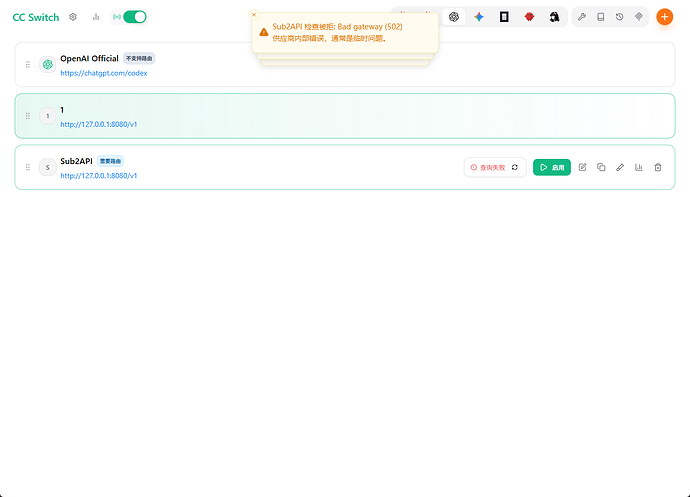Edit the Sub2API provider
The width and height of the screenshot is (690, 497).
pyautogui.click(x=582, y=167)
